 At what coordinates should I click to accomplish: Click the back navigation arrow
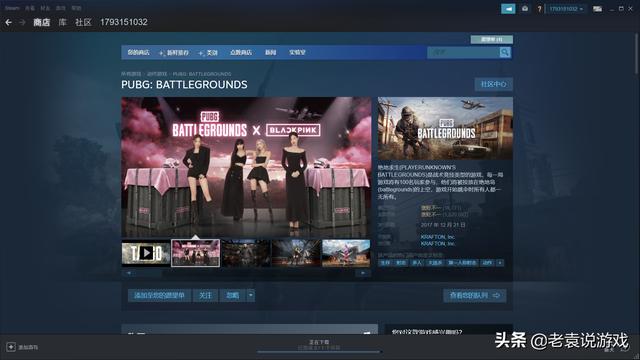click(x=8, y=22)
